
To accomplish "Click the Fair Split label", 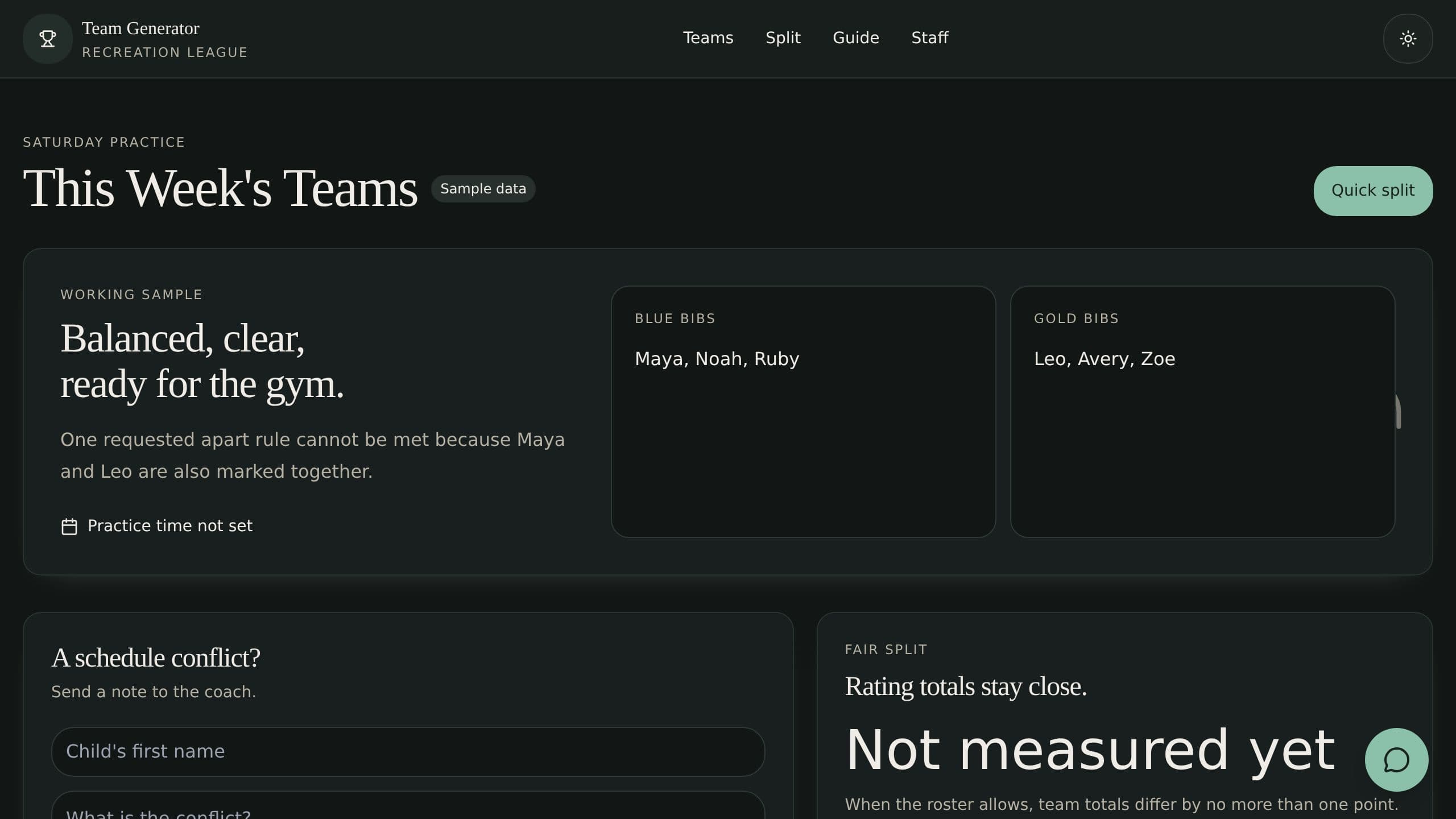I will pyautogui.click(x=886, y=650).
